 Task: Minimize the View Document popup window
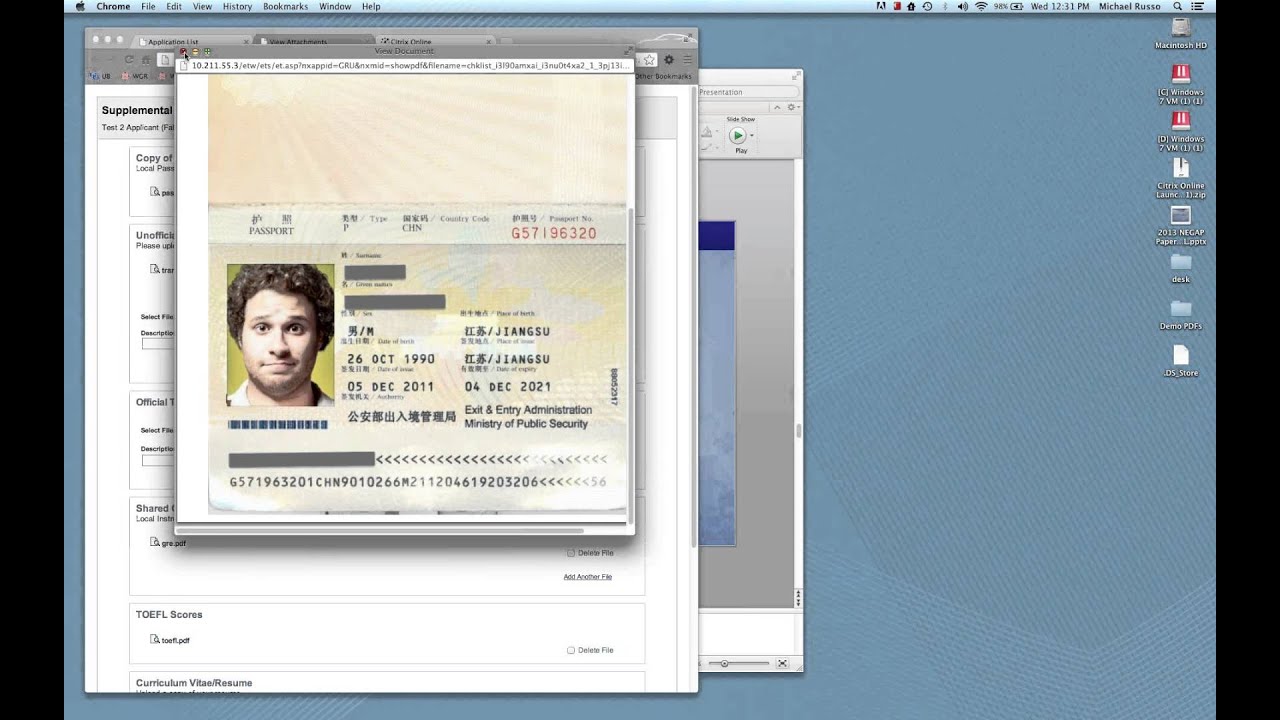(195, 51)
